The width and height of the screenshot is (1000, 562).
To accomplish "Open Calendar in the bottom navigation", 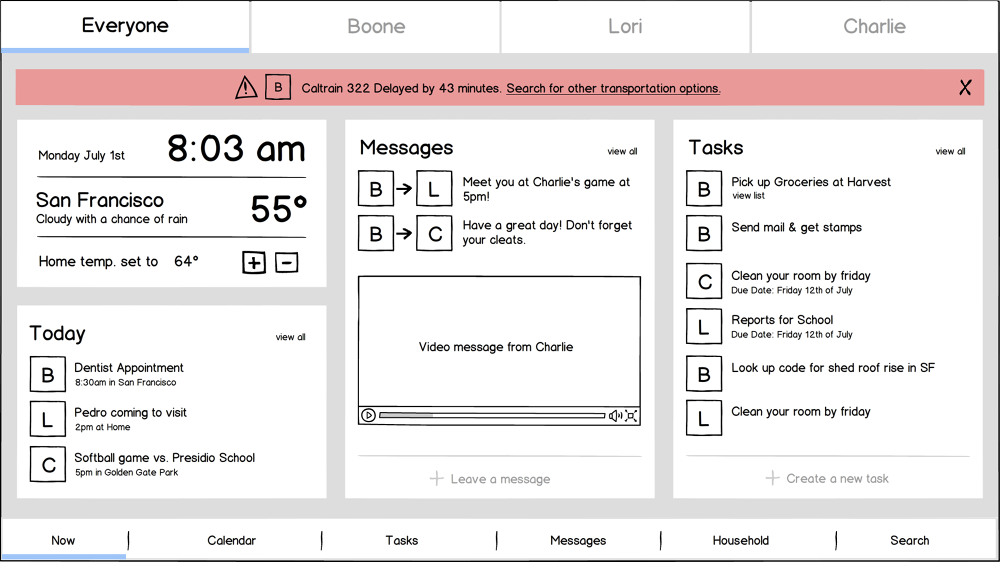I will [231, 540].
